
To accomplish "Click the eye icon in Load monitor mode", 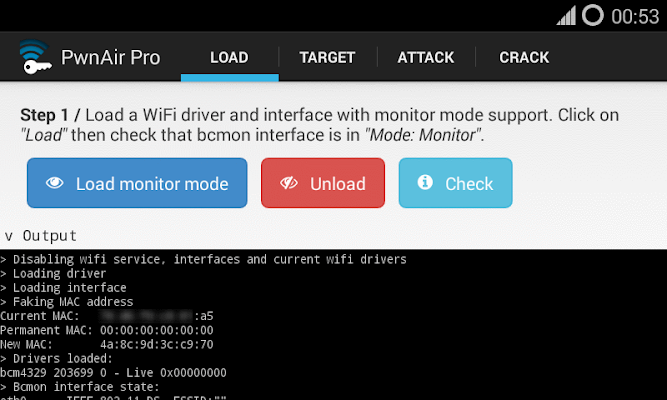I will (x=54, y=183).
